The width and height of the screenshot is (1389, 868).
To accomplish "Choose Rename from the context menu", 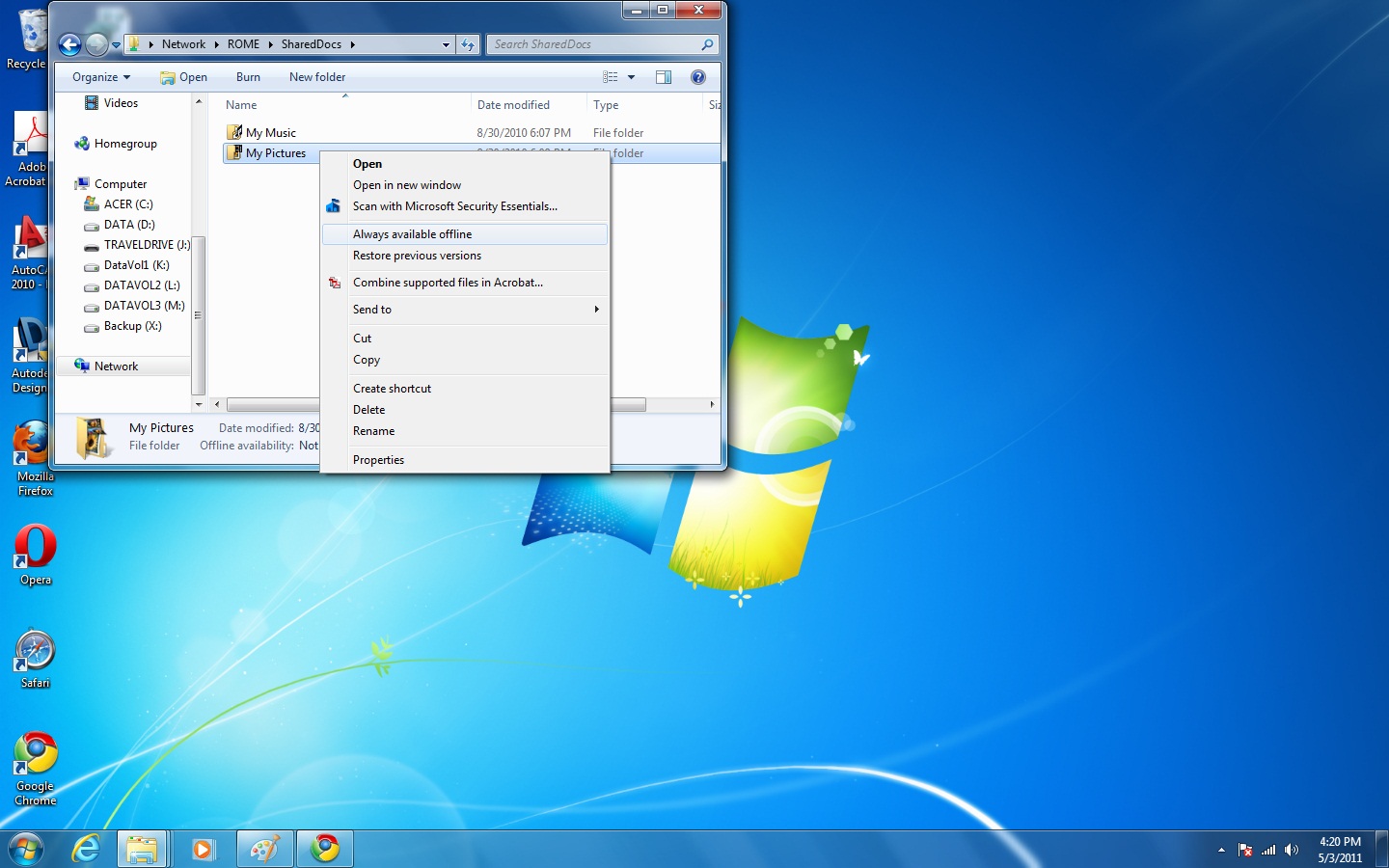I will click(x=465, y=431).
